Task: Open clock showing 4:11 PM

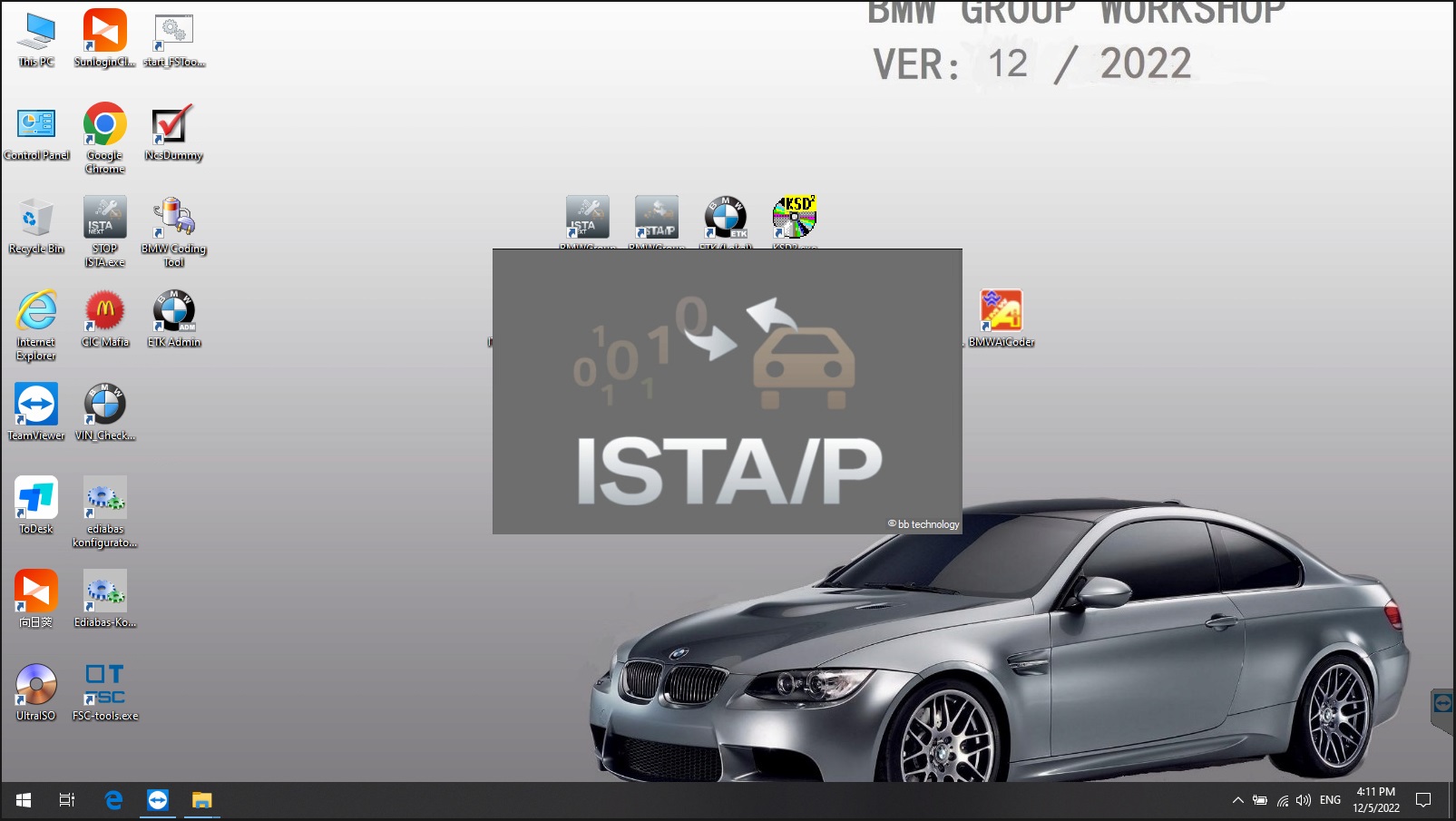Action: 1376,800
